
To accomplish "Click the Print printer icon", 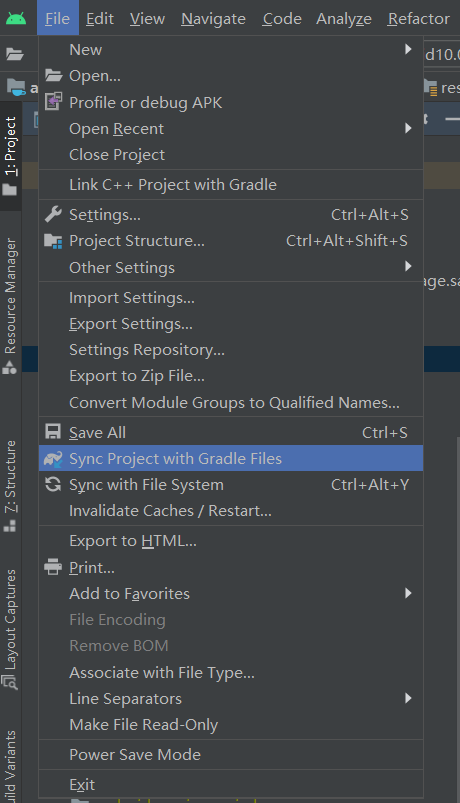I will 53,567.
